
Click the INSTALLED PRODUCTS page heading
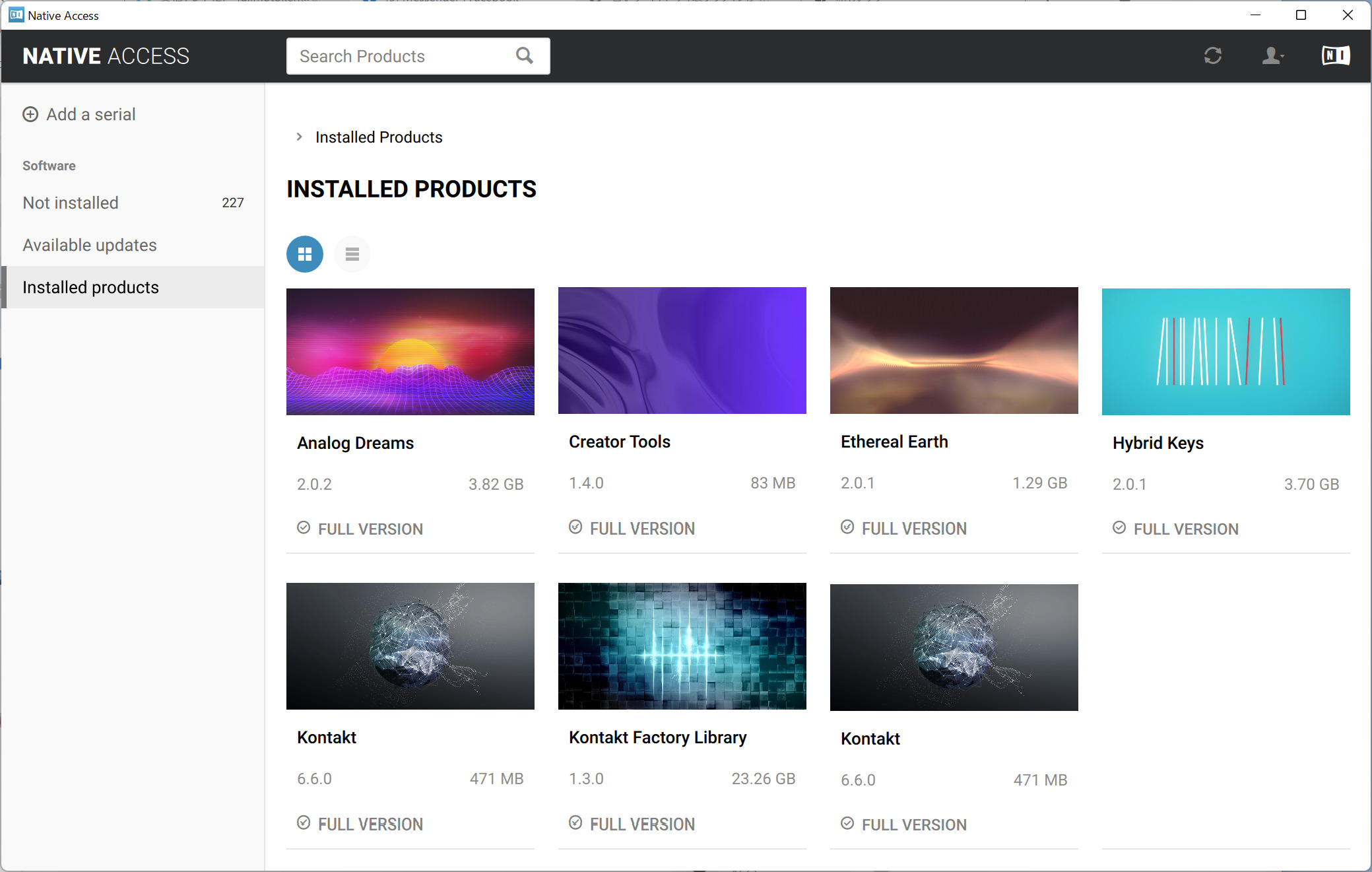[411, 189]
